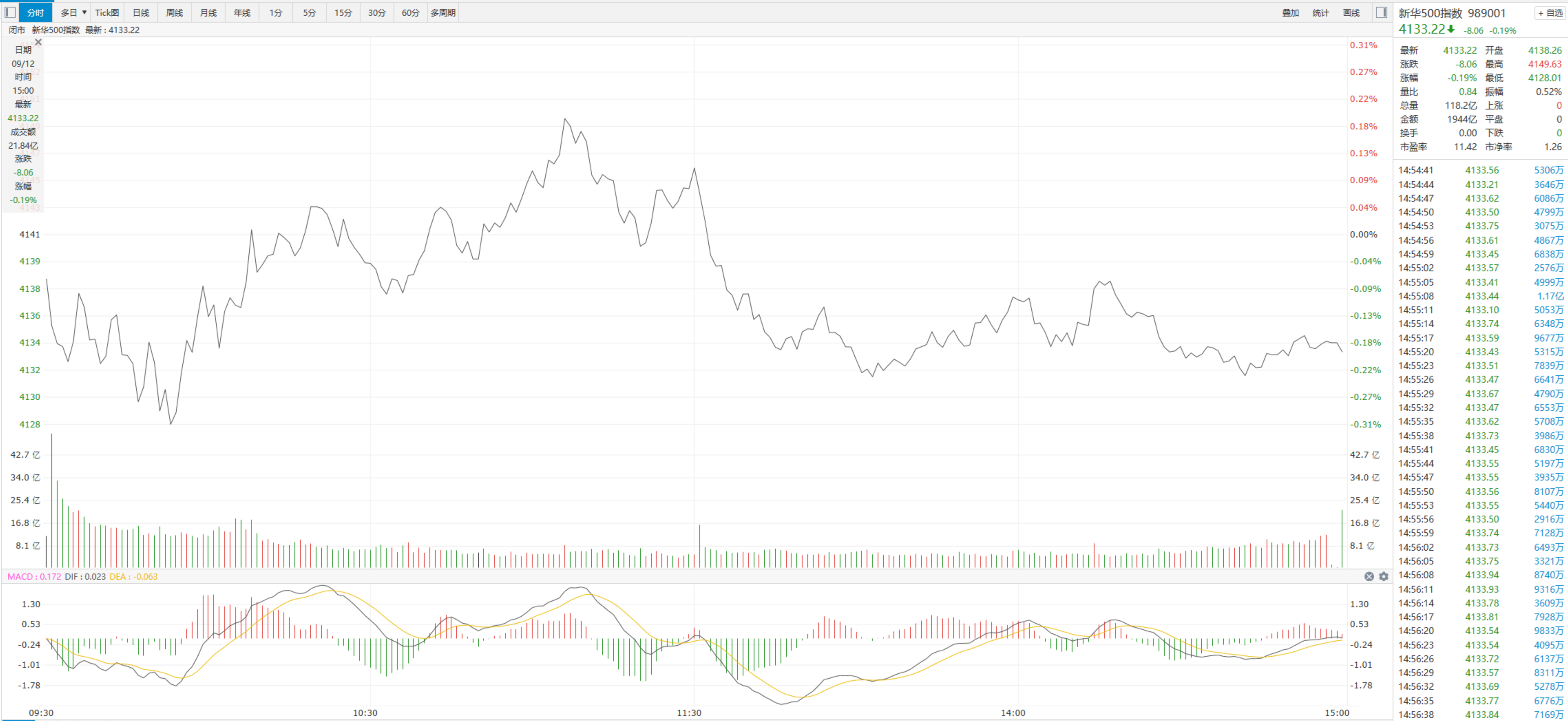
Task: Switch to 日线 daily chart
Action: 140,13
